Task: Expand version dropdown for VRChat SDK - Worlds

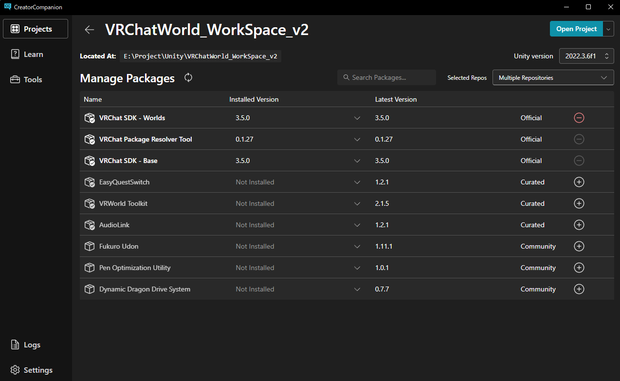Action: [x=357, y=118]
